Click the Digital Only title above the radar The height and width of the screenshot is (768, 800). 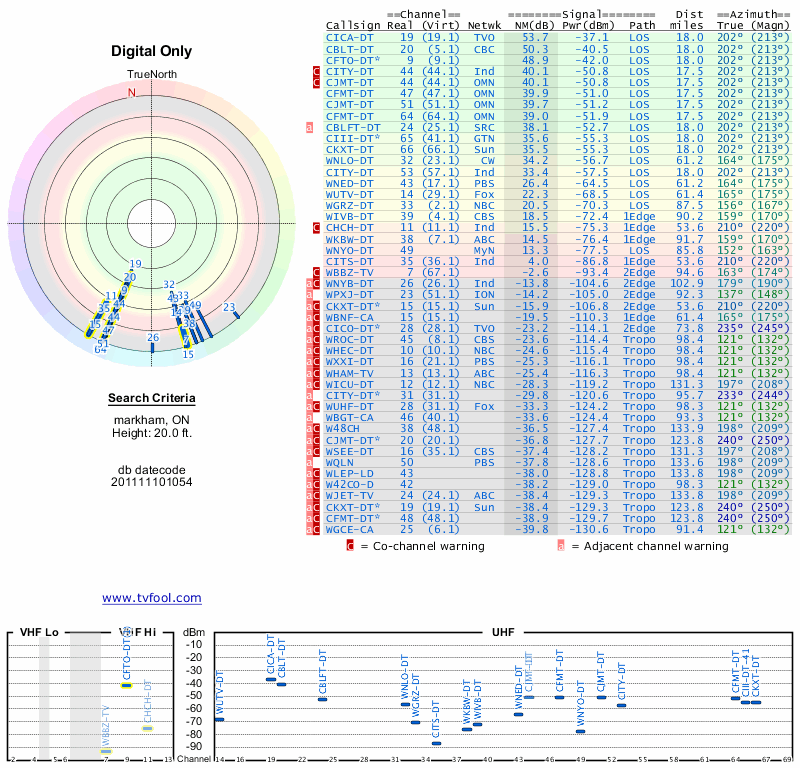[x=151, y=51]
